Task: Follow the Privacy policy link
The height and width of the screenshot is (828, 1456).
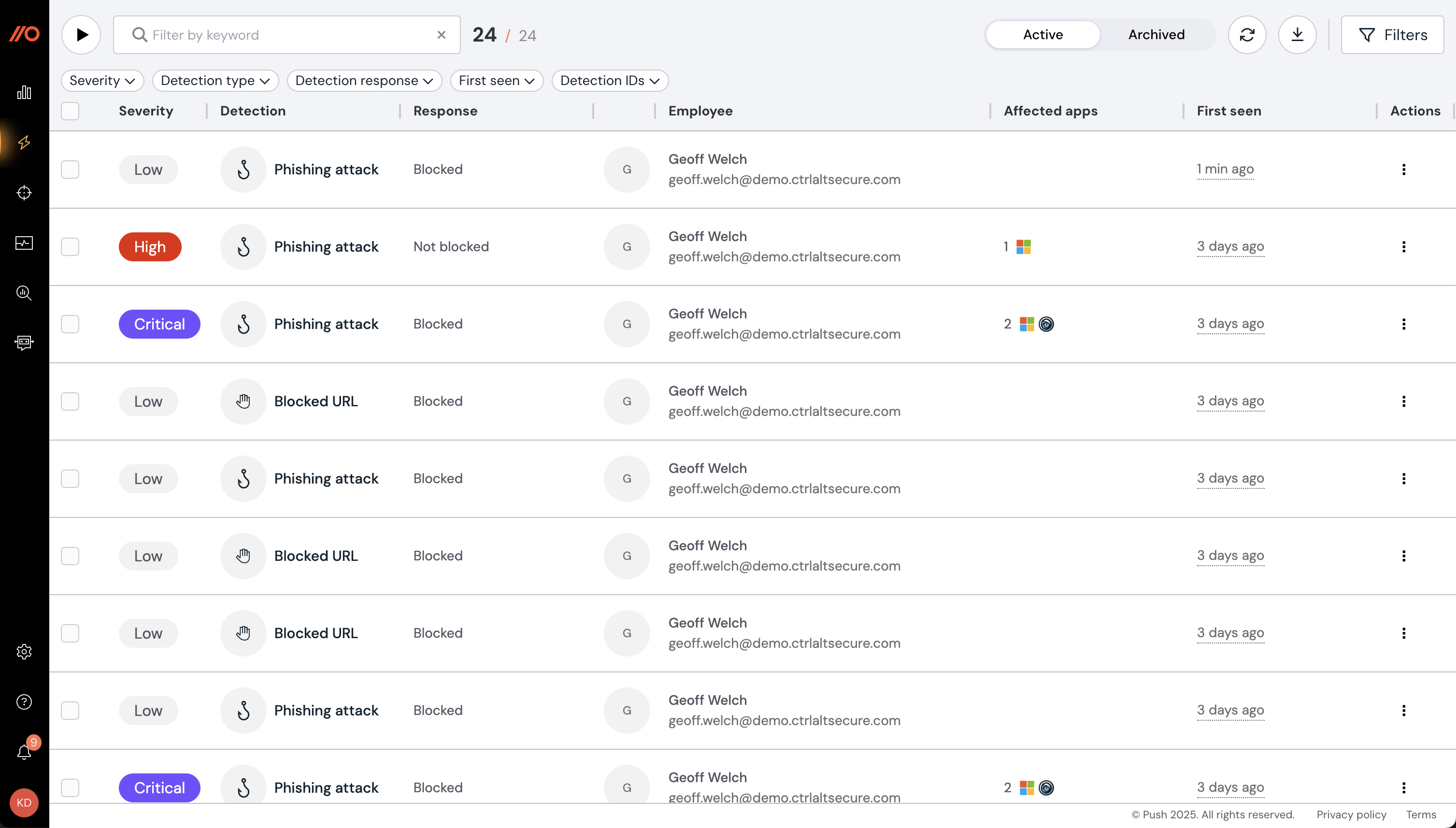Action: tap(1351, 814)
